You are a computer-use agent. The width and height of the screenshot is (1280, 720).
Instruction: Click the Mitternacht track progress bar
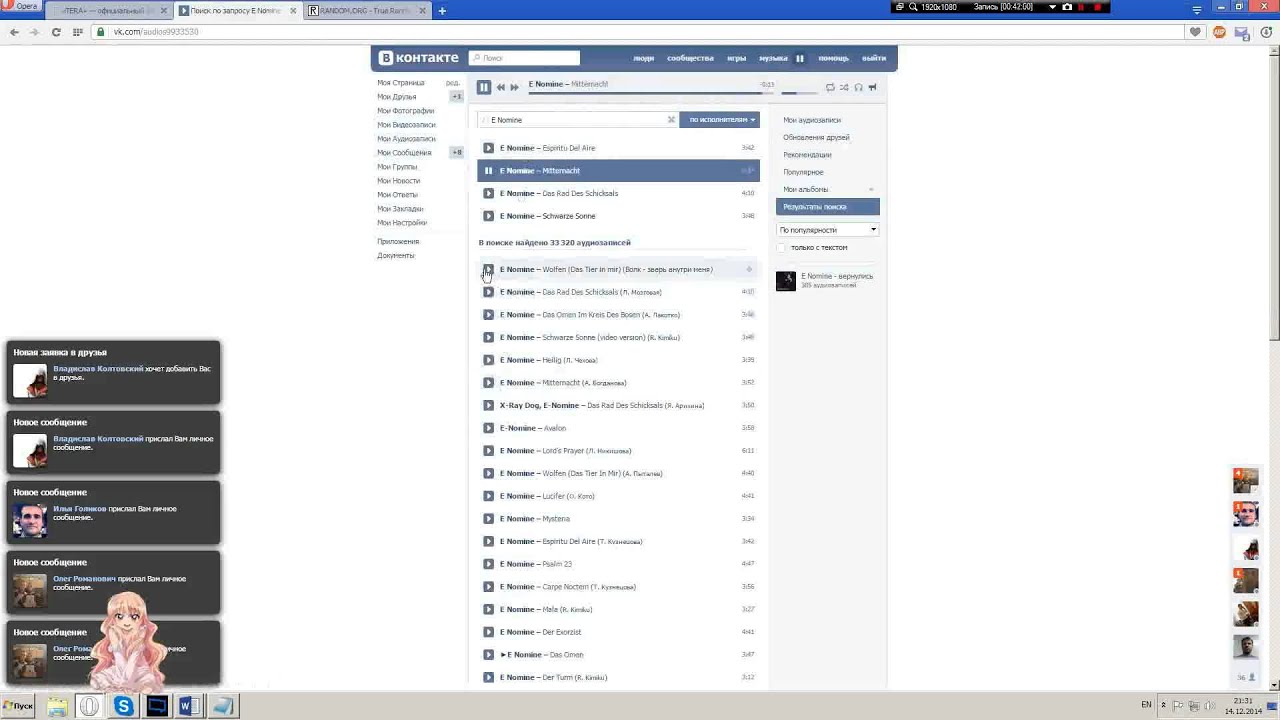(x=651, y=93)
